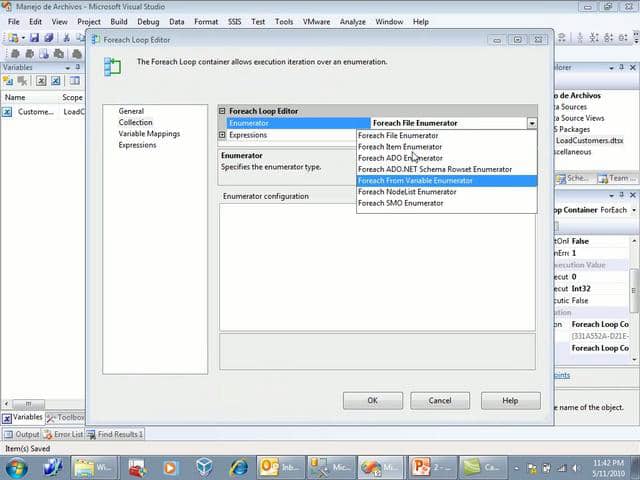Screen dimensions: 640x480
Task: Expand the Expressions property row
Action: click(222, 135)
